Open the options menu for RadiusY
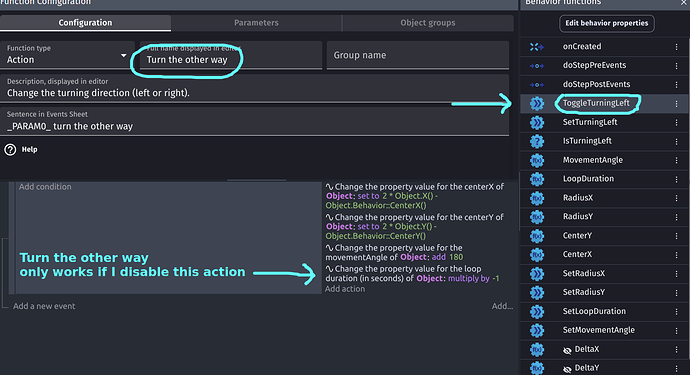This screenshot has width=690, height=375. click(x=676, y=217)
